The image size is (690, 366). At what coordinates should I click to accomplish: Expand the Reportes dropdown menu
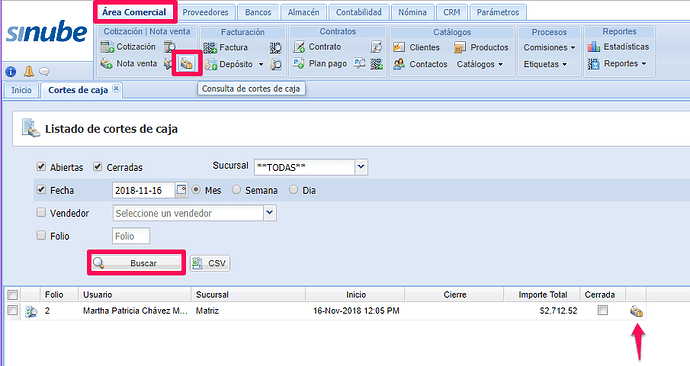coord(617,64)
